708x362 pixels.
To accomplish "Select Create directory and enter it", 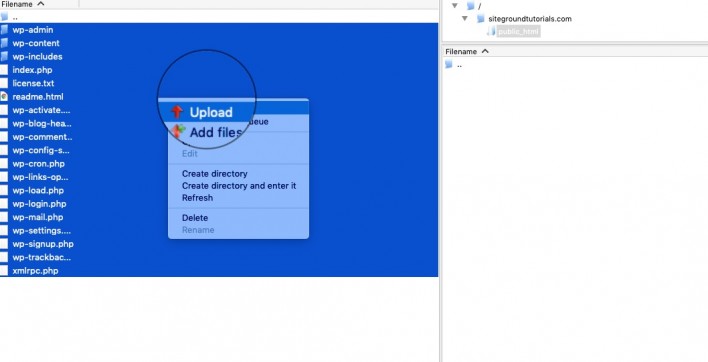I will click(239, 186).
